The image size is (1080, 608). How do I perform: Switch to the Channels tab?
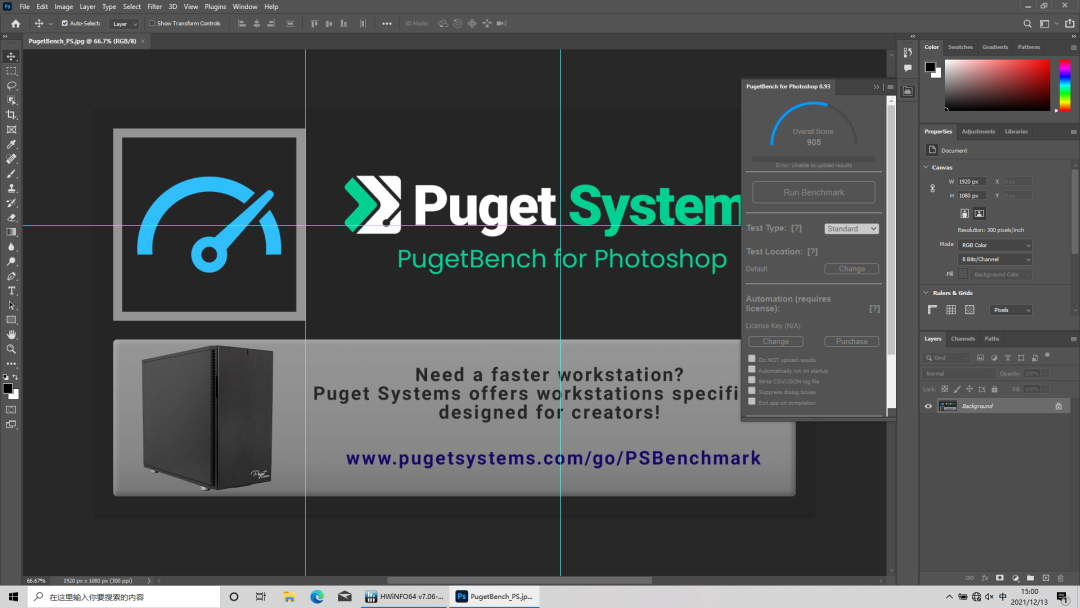pos(963,339)
